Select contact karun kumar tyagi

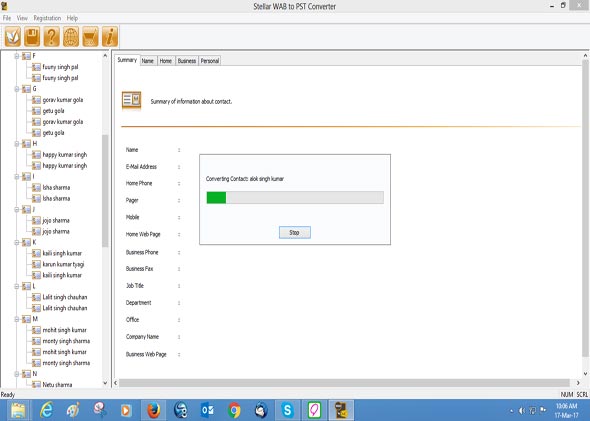pos(63,264)
